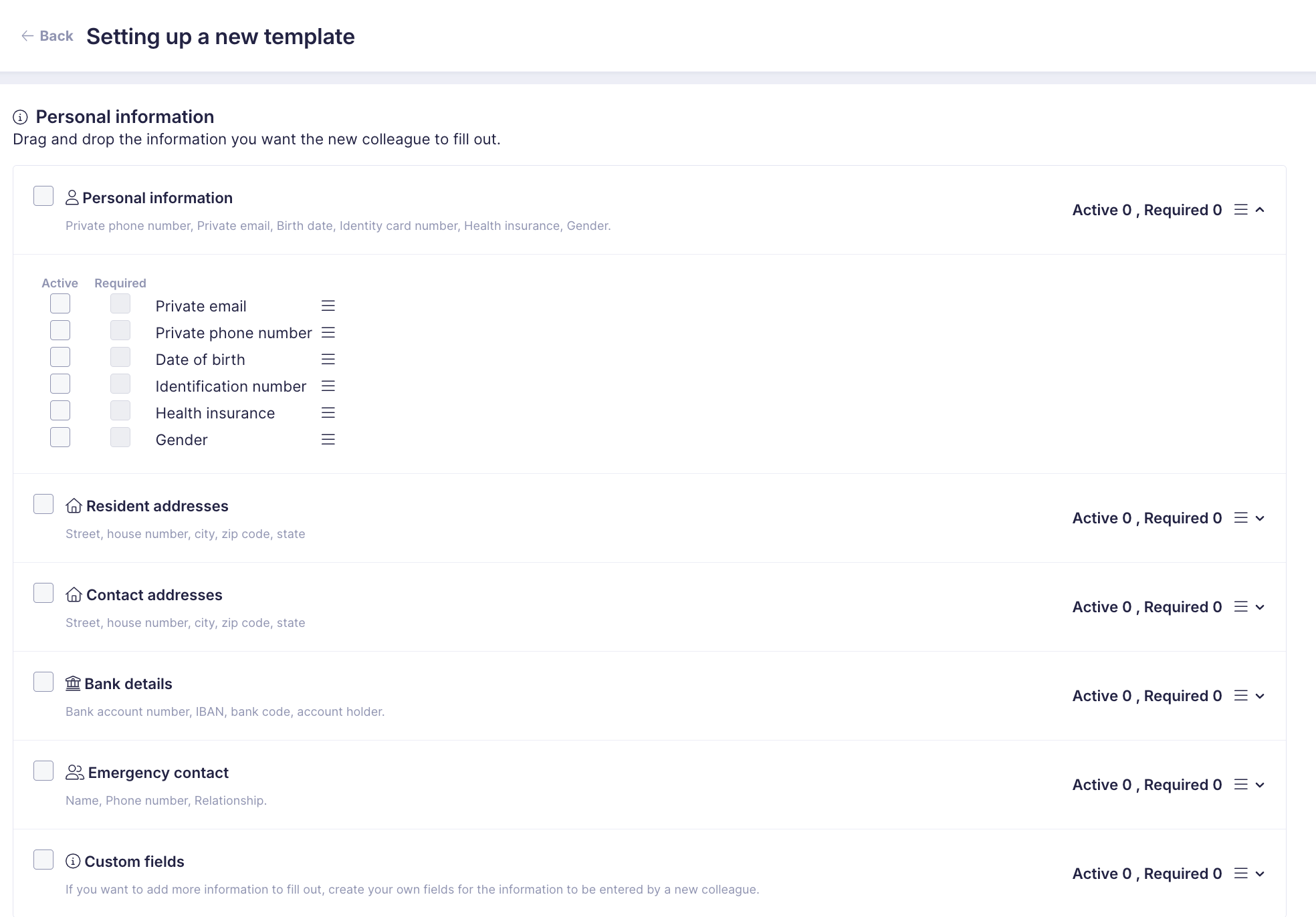Click the info icon beside Personal information heading
The image size is (1316, 917).
click(20, 118)
